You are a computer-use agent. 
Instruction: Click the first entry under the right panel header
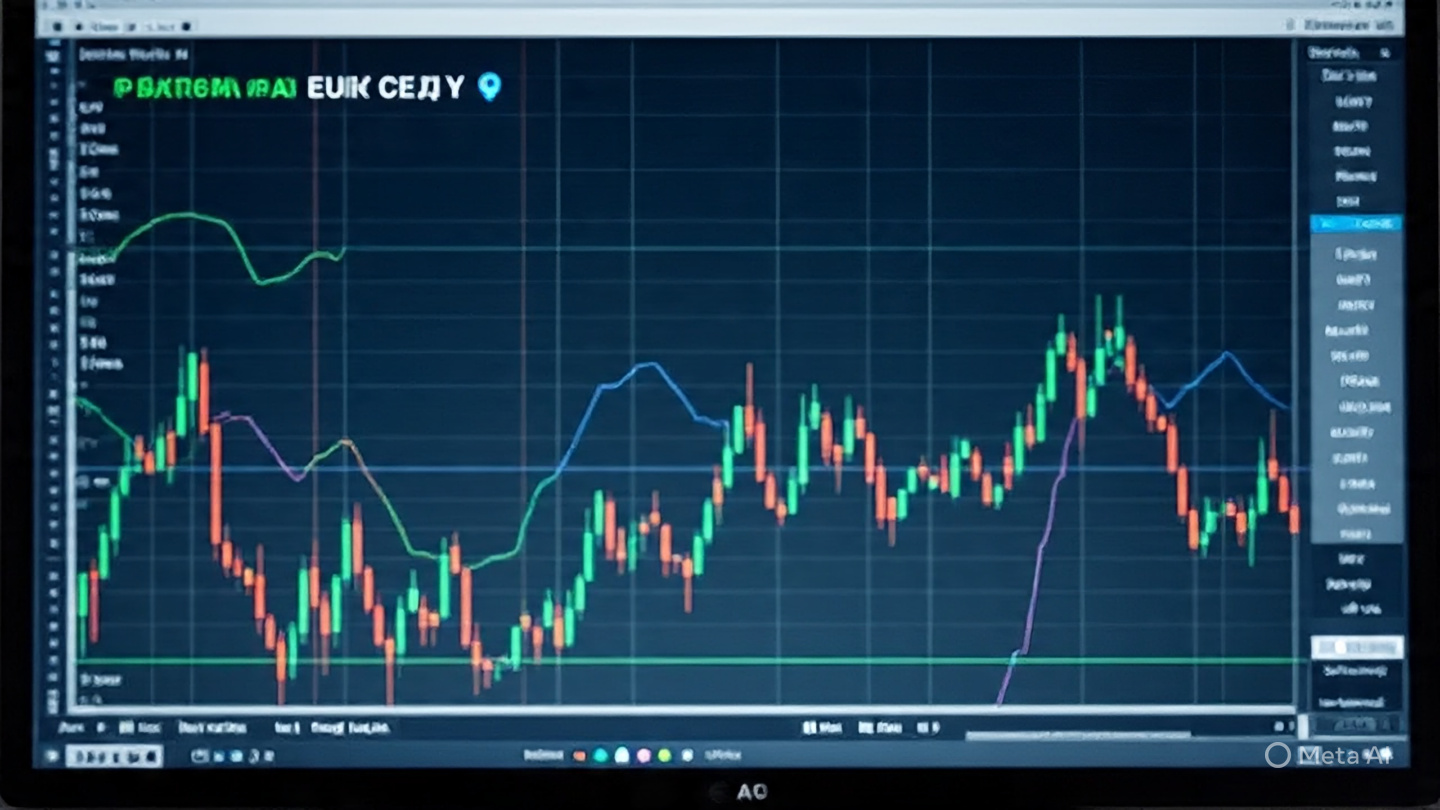pos(1349,76)
